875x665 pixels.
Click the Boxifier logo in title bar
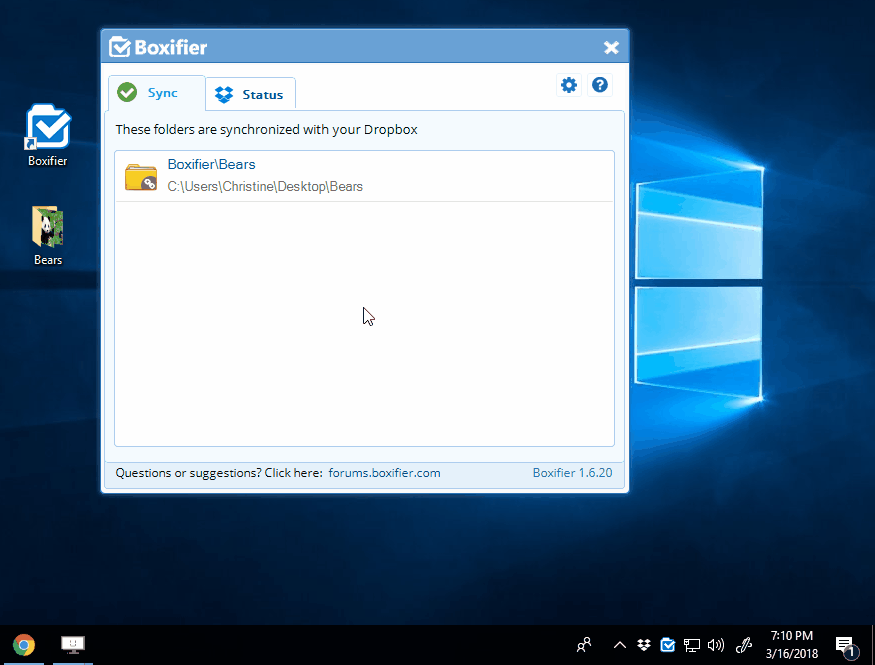click(x=158, y=47)
